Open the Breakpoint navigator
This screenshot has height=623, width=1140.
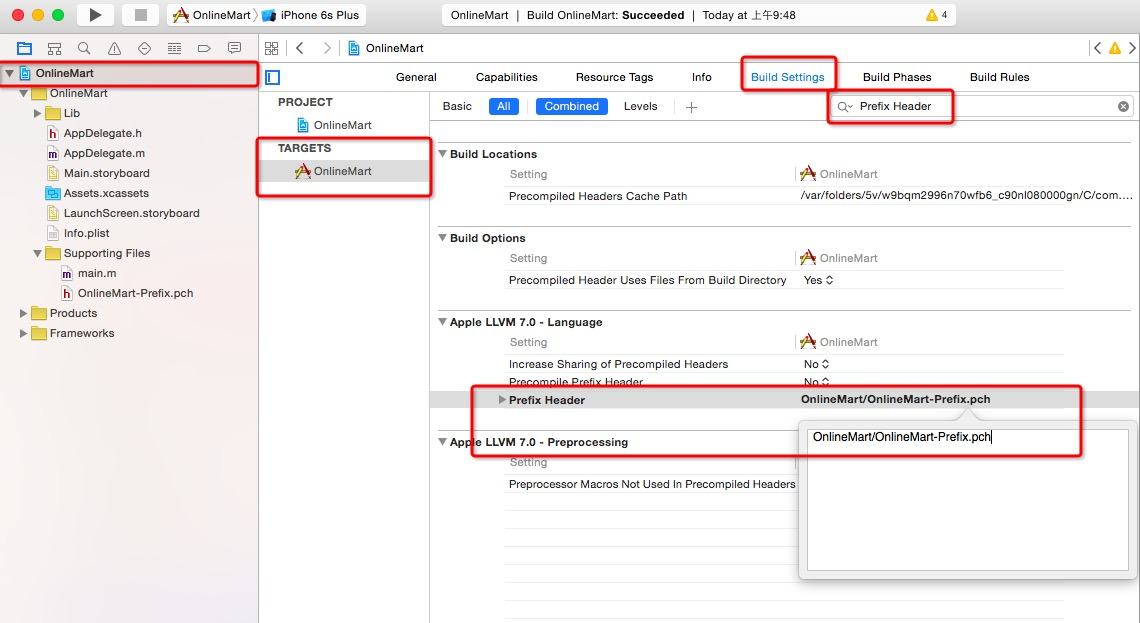pyautogui.click(x=204, y=49)
